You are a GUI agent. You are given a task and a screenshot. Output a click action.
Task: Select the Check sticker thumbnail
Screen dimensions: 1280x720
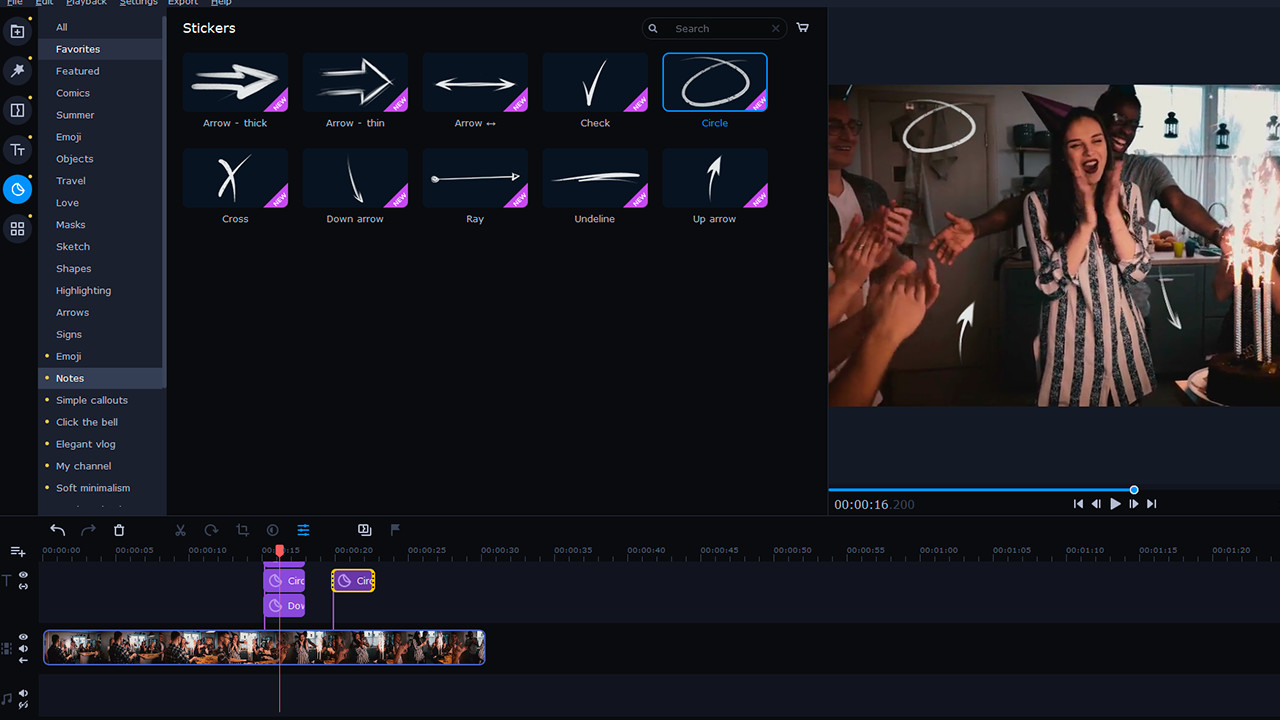click(x=594, y=82)
